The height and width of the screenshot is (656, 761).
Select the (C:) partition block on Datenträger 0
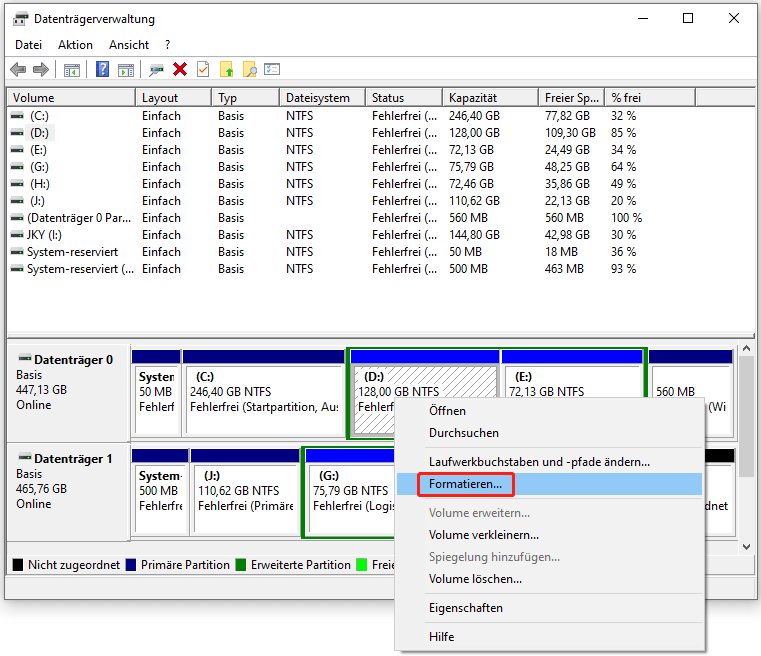[264, 392]
